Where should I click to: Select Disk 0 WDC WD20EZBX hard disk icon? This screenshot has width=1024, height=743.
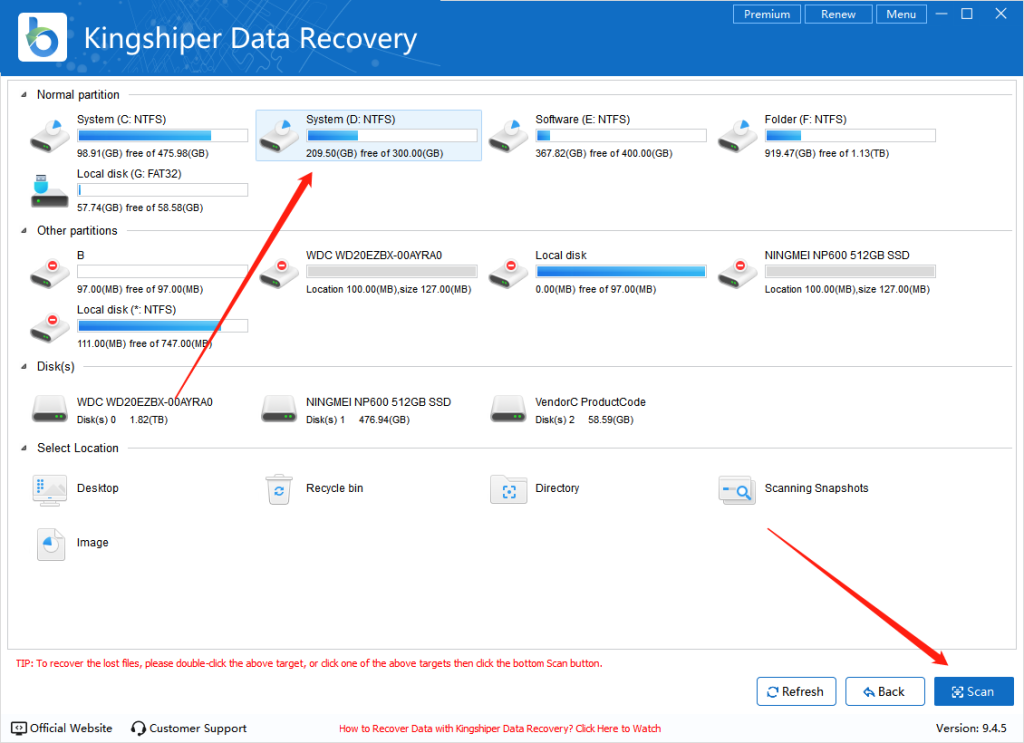(x=50, y=409)
